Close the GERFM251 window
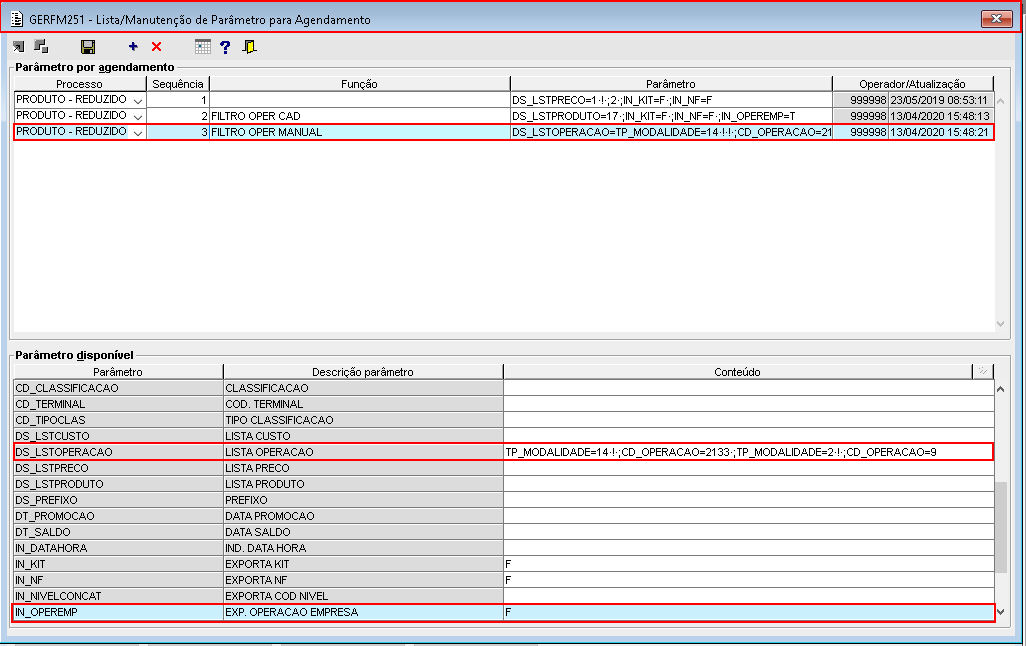Screen dimensions: 1026x646 coord(997,18)
